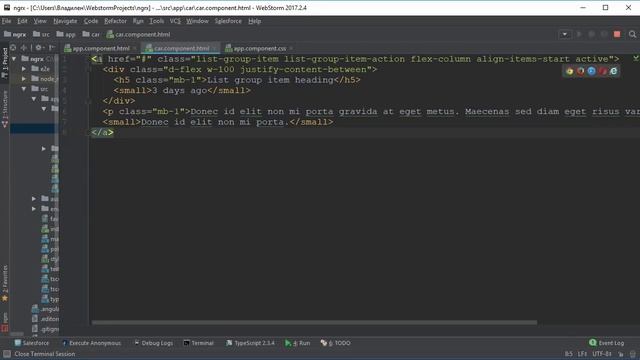Collapse the ngrx root project folder

coord(14,59)
